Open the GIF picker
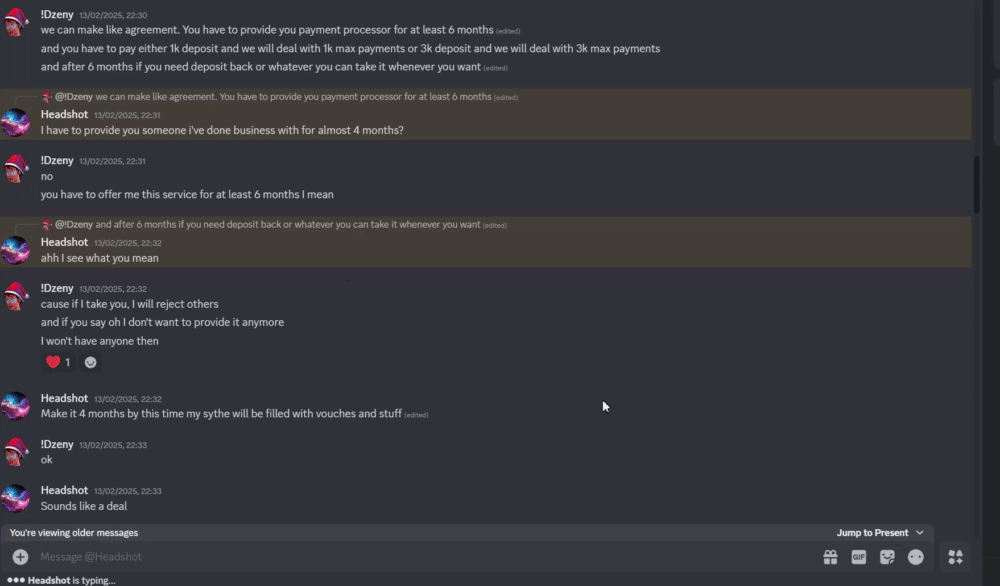 [x=859, y=557]
